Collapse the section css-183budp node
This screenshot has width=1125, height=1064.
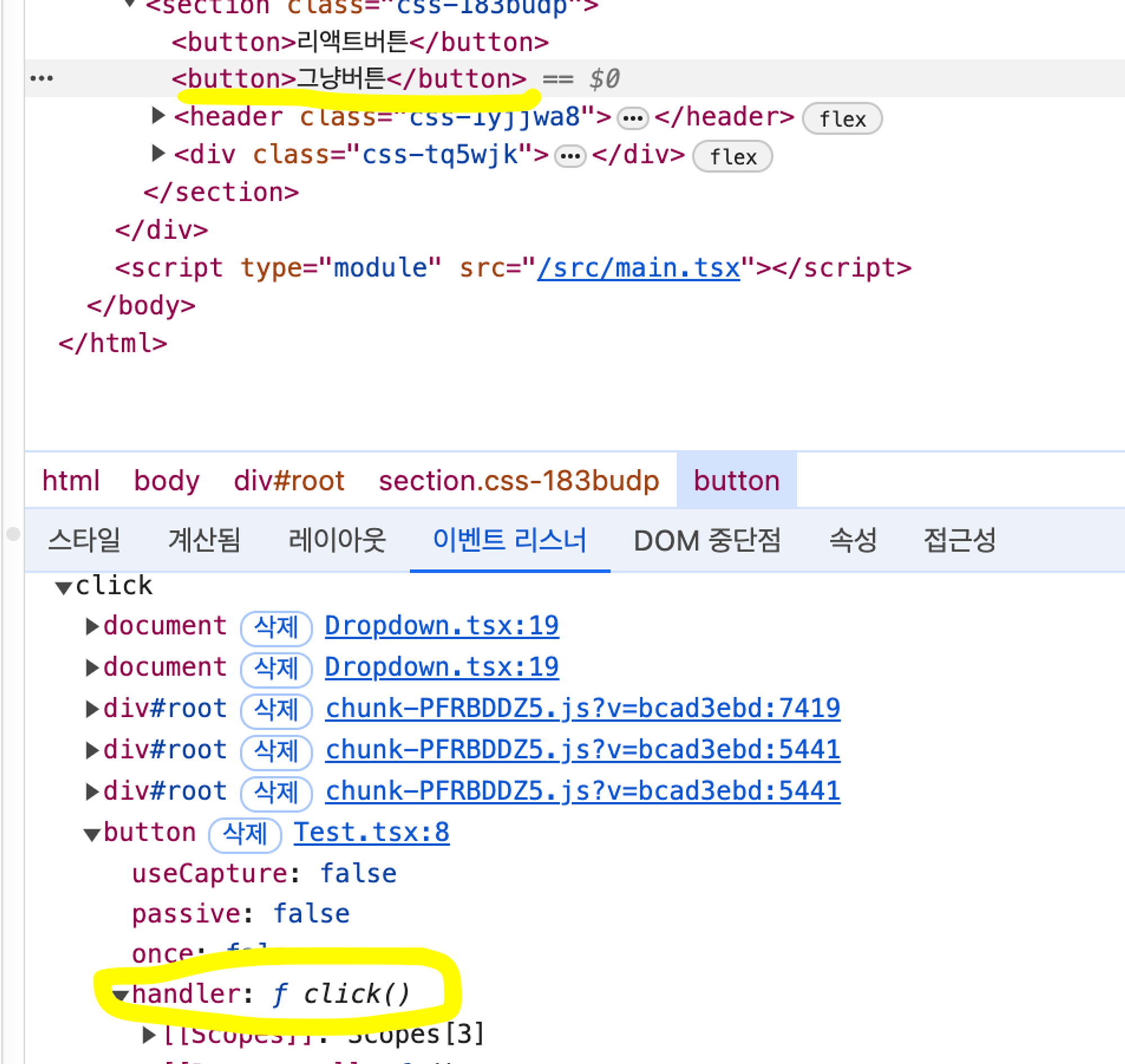(x=129, y=5)
